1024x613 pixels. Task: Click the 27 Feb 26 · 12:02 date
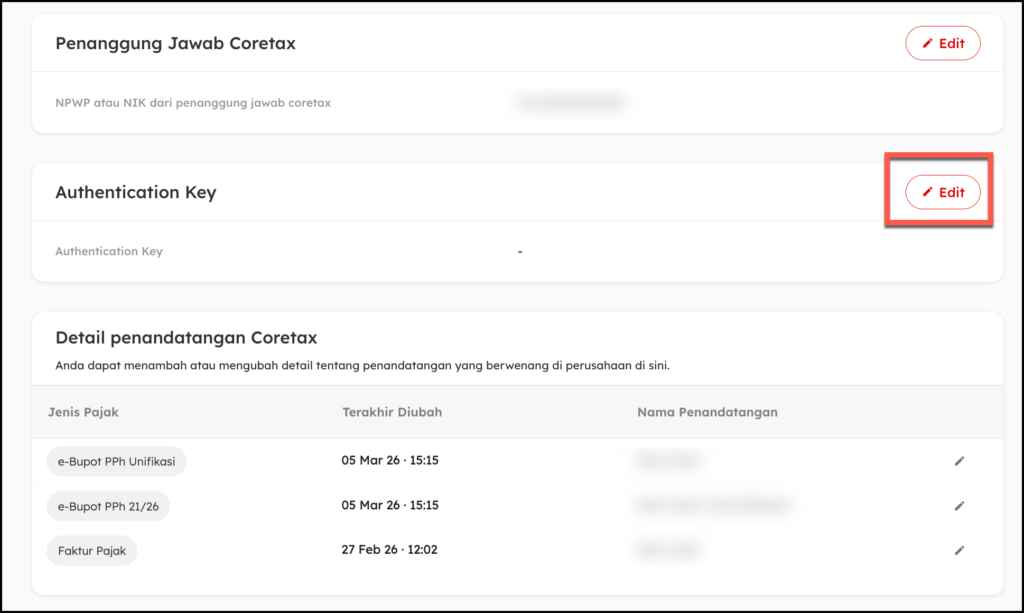[389, 550]
